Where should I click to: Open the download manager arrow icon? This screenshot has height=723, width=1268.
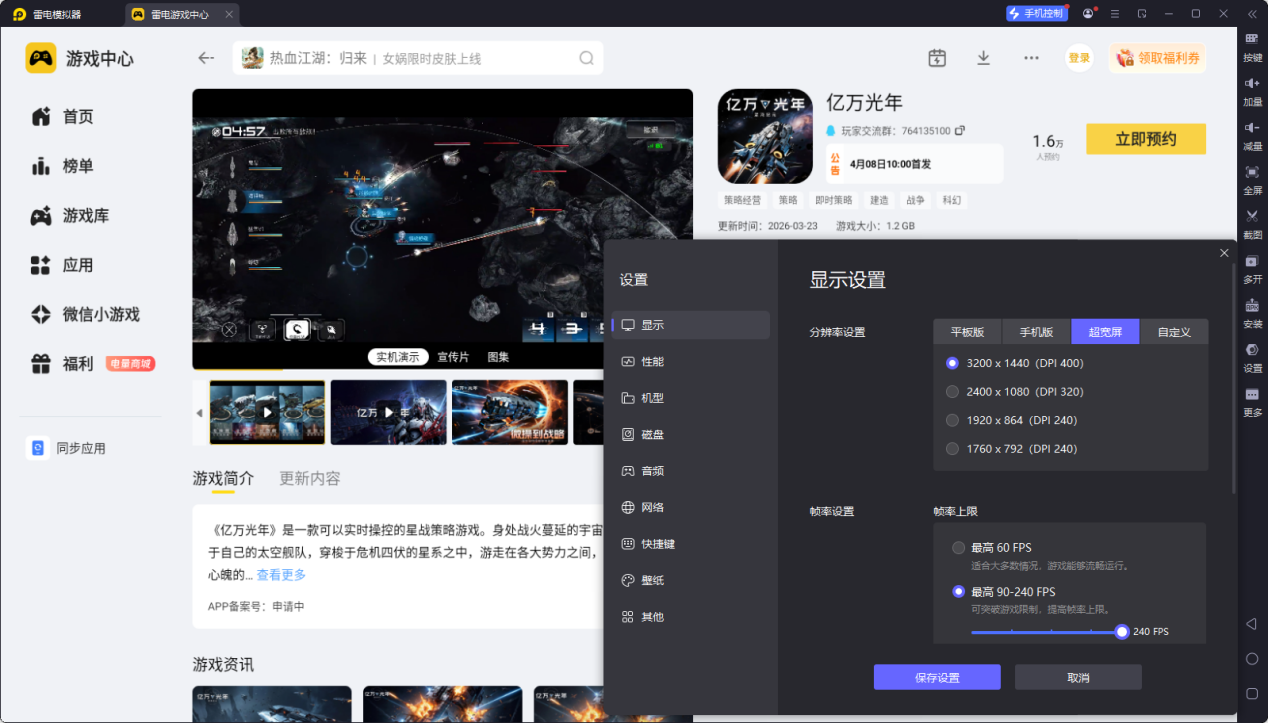tap(983, 58)
